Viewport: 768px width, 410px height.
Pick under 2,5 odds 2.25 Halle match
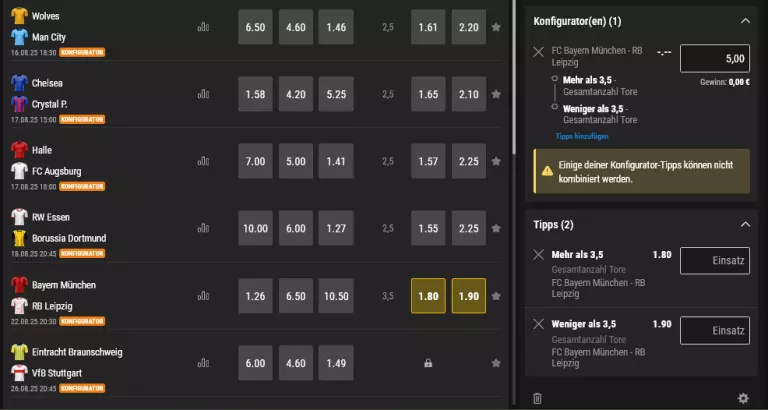pyautogui.click(x=469, y=161)
